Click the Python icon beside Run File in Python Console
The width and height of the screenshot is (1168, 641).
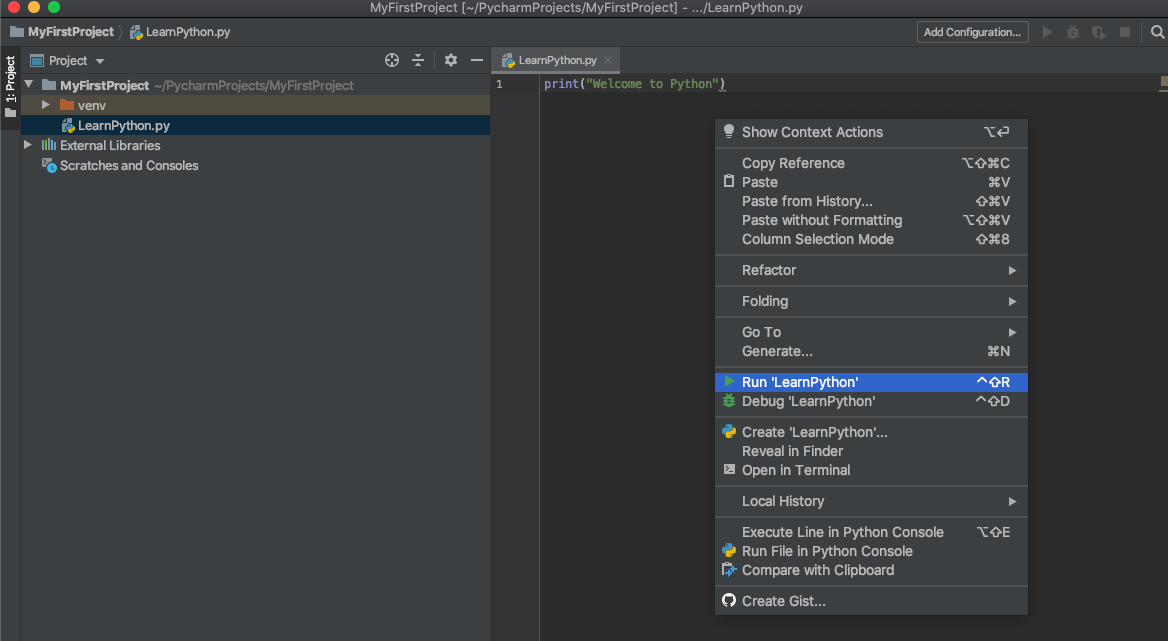[x=729, y=551]
